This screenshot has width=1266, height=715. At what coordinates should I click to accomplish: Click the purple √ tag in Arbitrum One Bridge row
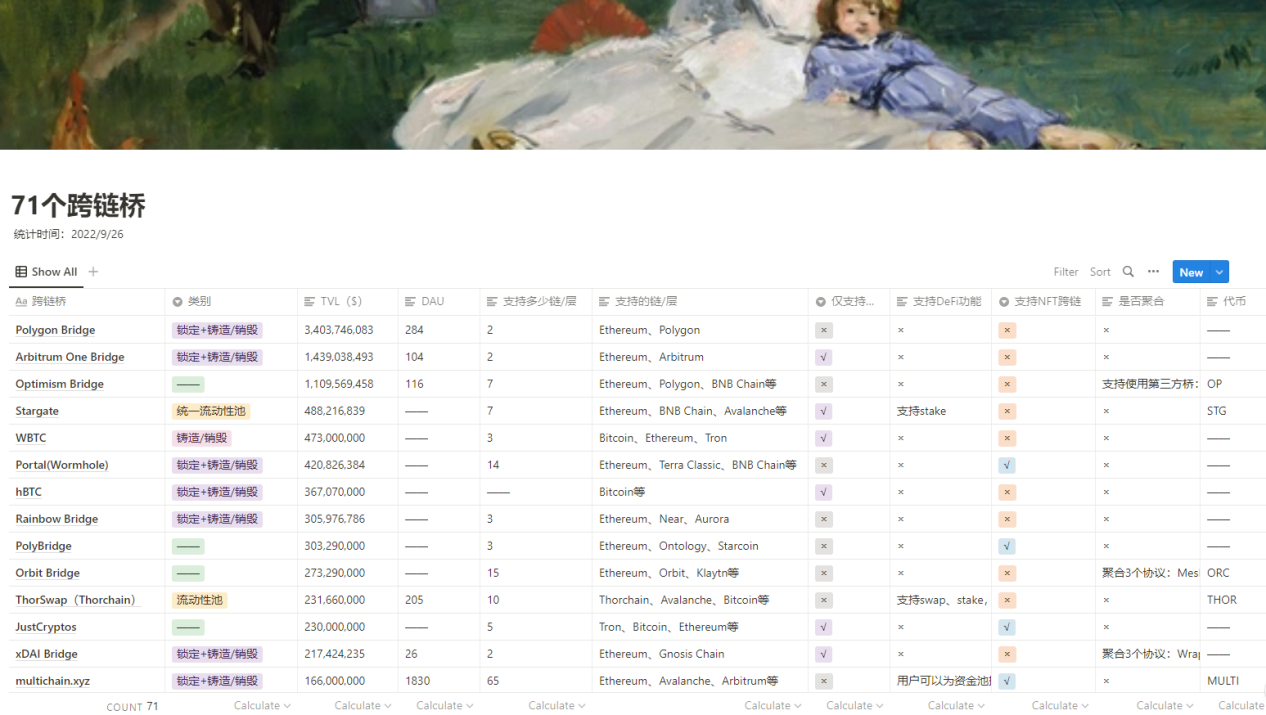tap(823, 357)
